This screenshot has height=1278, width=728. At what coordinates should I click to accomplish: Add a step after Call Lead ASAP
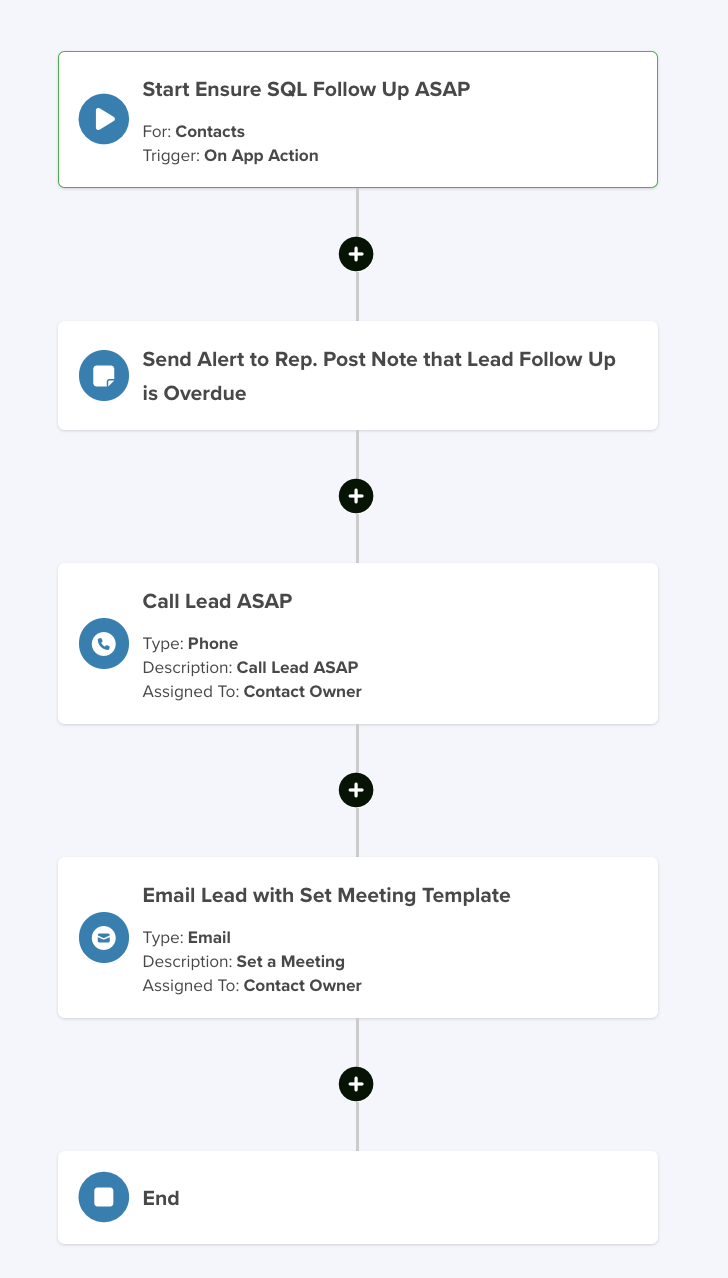[x=356, y=790]
